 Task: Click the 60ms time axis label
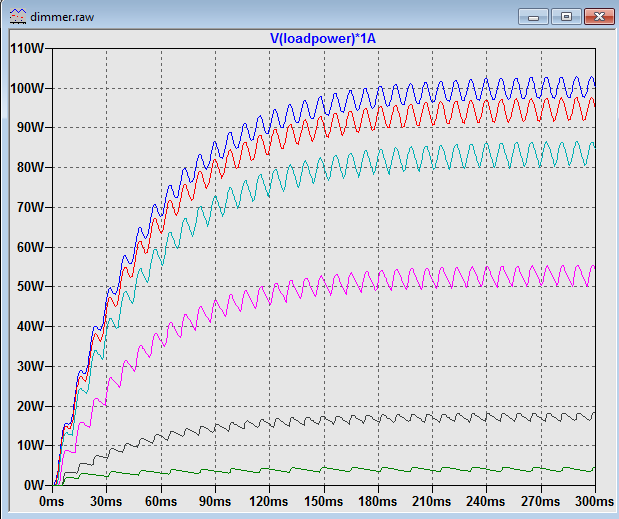click(161, 501)
